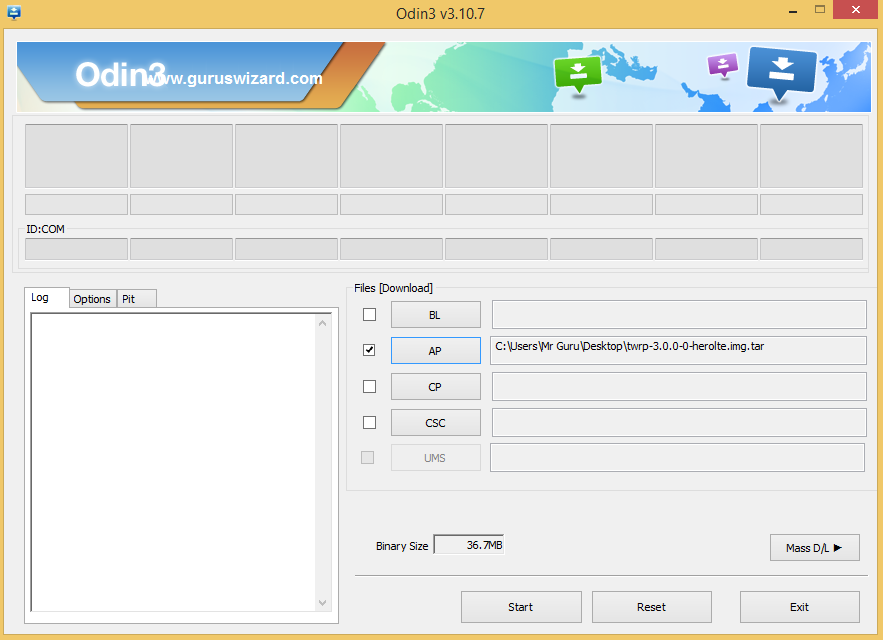The image size is (883, 640).
Task: Browse for an AP file
Action: pyautogui.click(x=436, y=350)
